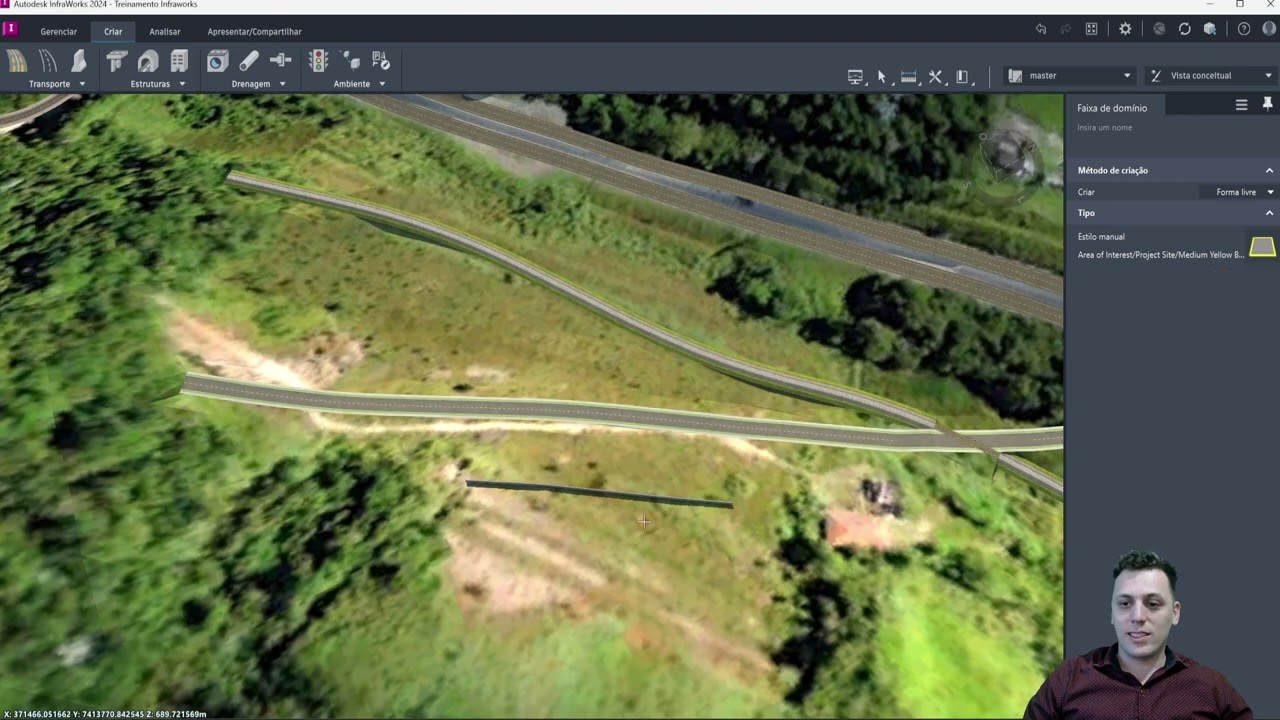Click the yellow style swatch for Estilo manual
Image resolution: width=1280 pixels, height=720 pixels.
pyautogui.click(x=1262, y=246)
